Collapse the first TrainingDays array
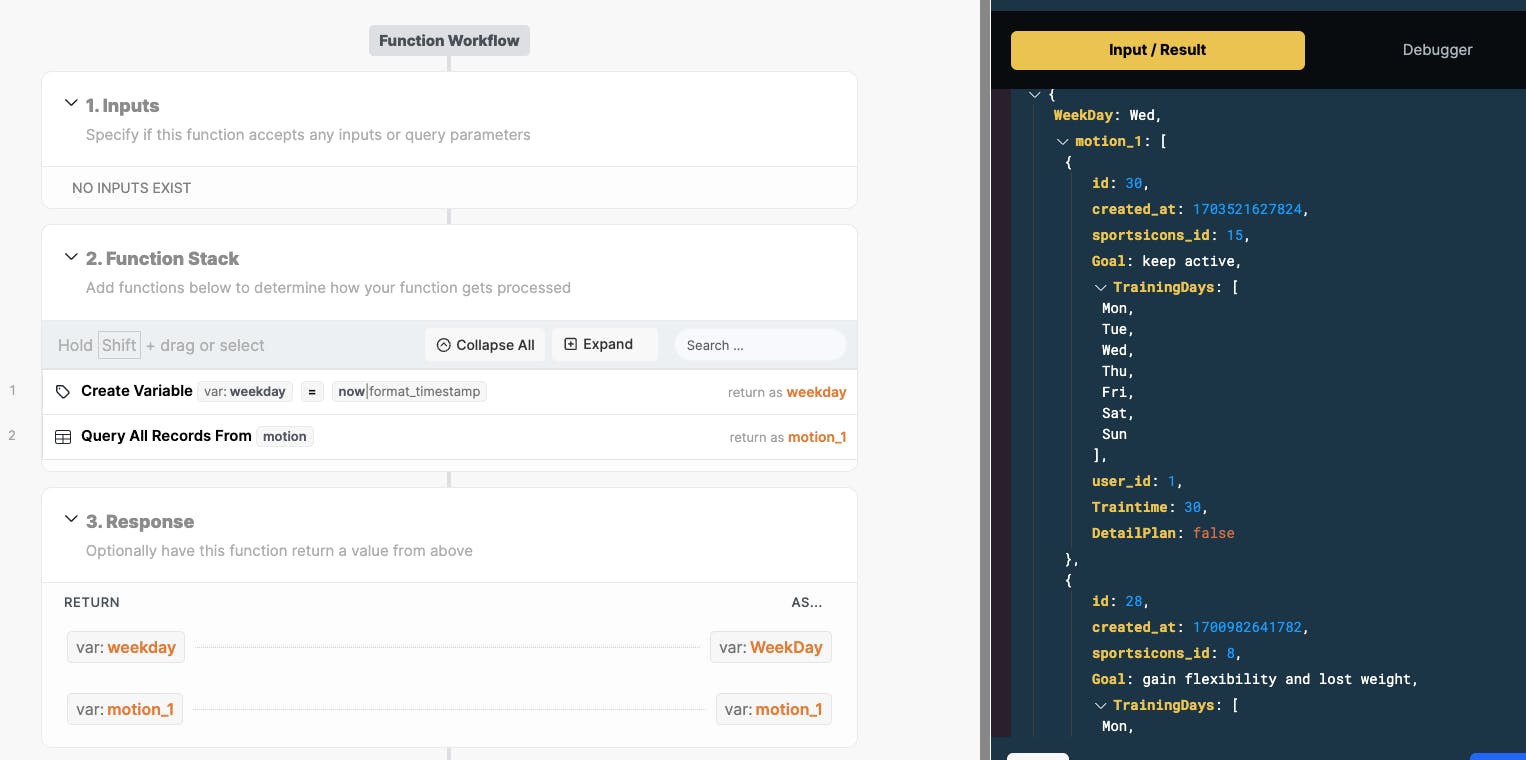Image resolution: width=1526 pixels, height=760 pixels. 1100,288
